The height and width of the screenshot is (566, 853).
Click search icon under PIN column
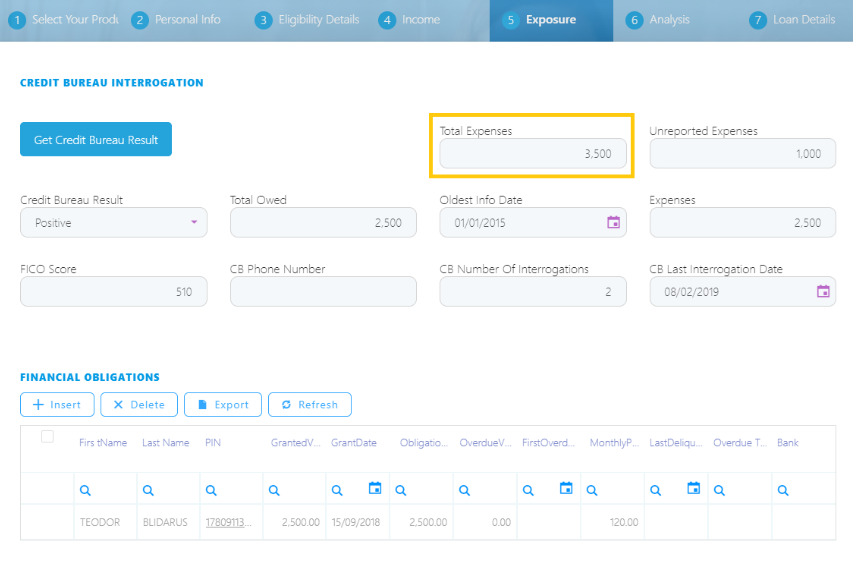[x=211, y=490]
